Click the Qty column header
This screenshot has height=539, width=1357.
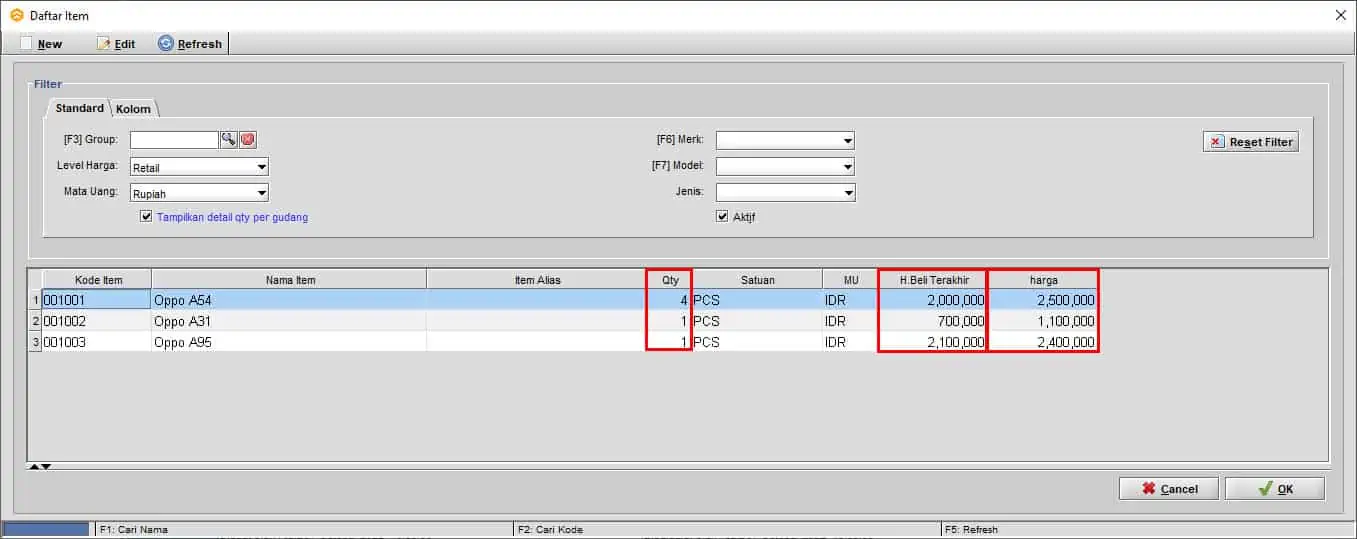click(669, 280)
